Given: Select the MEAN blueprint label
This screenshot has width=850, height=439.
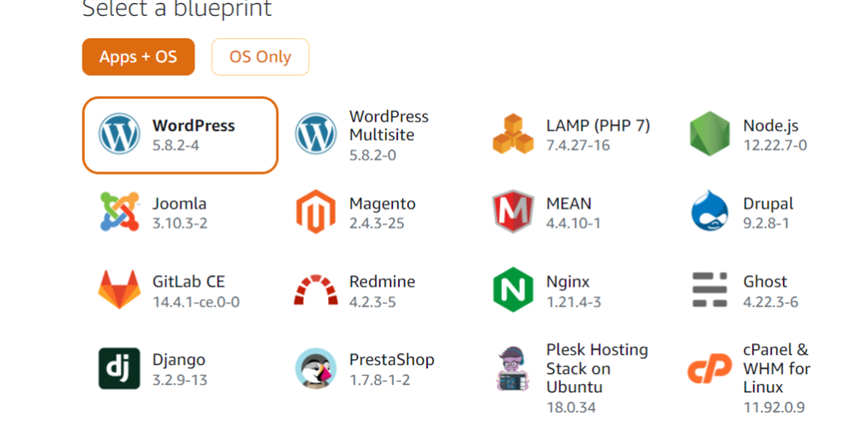Looking at the screenshot, I should coord(569,204).
